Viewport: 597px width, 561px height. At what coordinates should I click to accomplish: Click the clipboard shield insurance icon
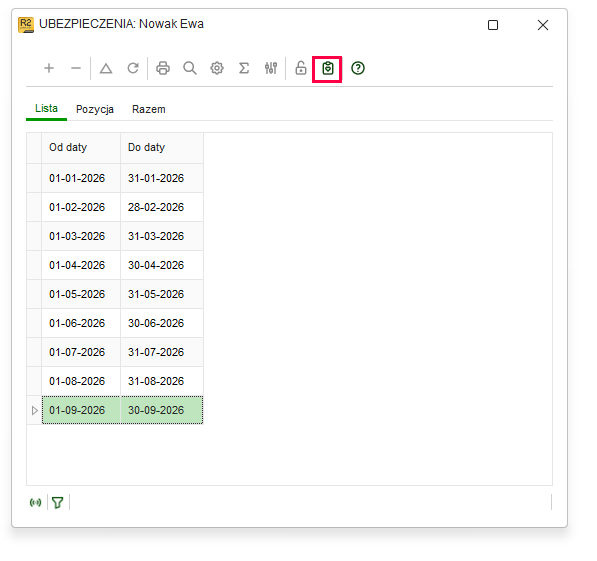327,69
